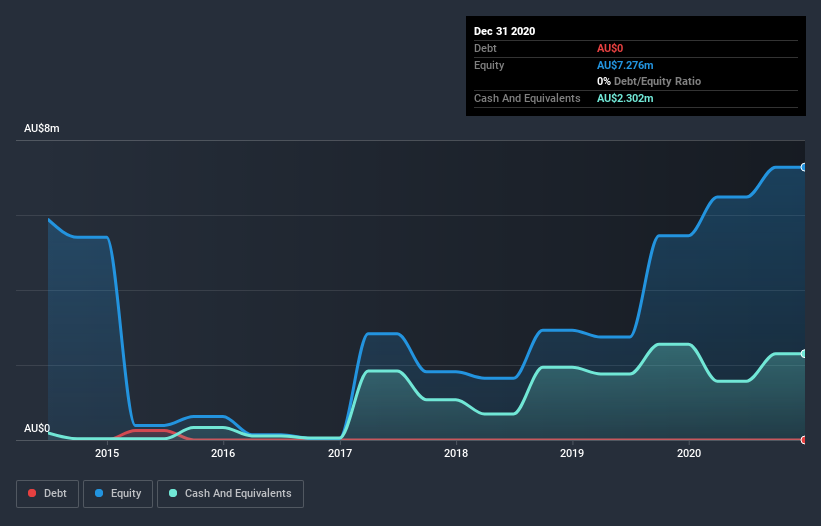Click the 0% Debt/Equity Ratio text
The width and height of the screenshot is (821, 526).
(x=649, y=82)
